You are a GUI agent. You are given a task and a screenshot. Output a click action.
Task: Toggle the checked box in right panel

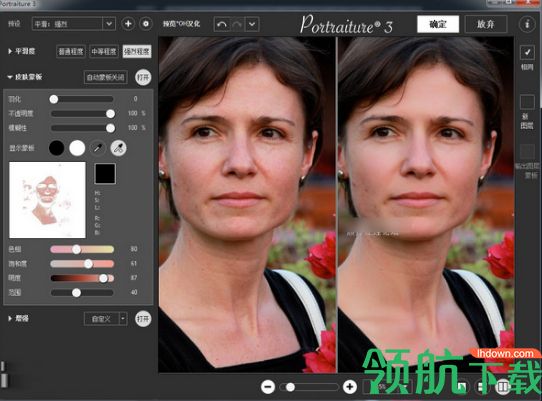(527, 53)
